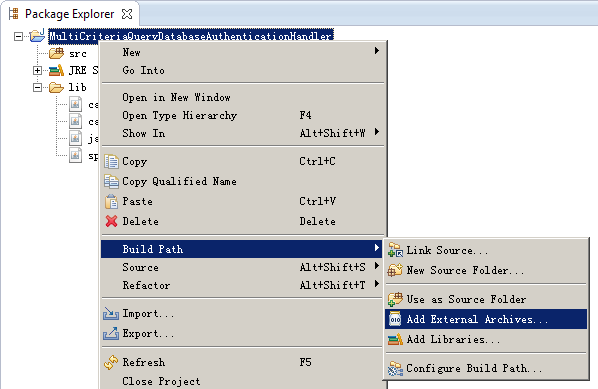Expand the Build Path submenu arrow

coord(377,248)
